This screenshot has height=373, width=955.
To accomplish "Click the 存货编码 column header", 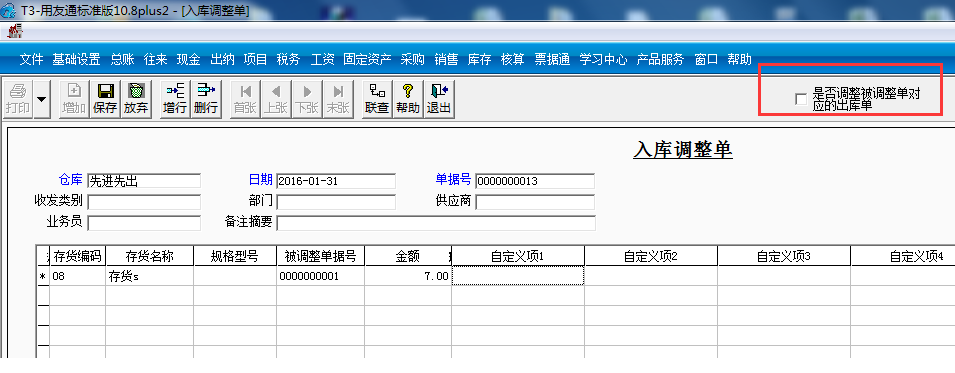I will tap(77, 257).
